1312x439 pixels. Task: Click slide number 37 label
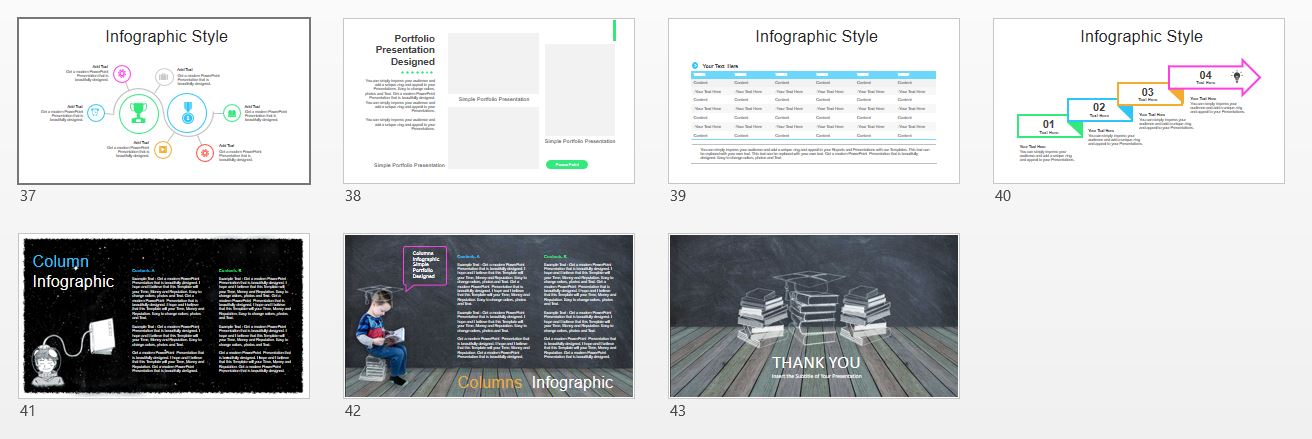(x=28, y=196)
